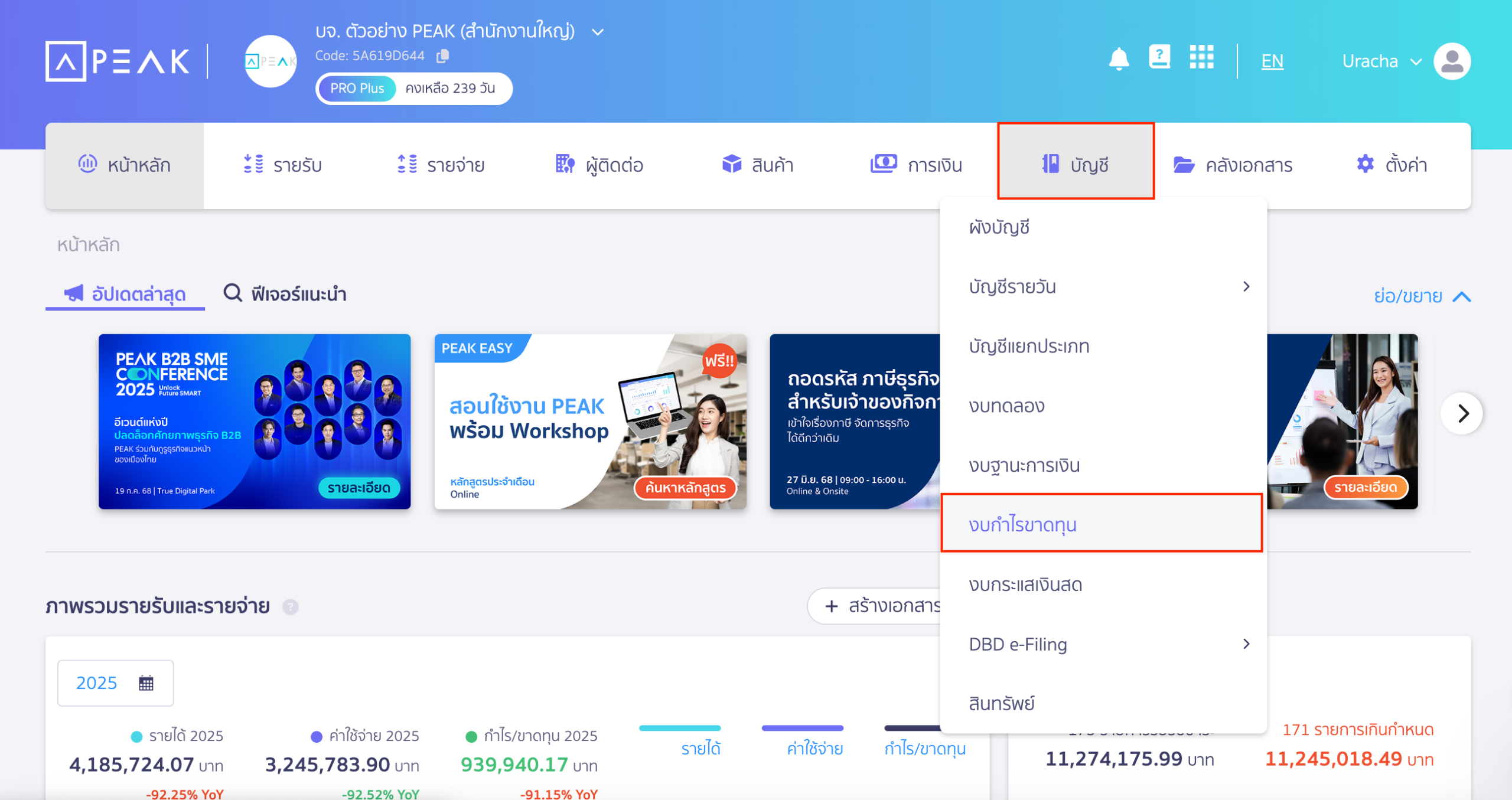The image size is (1512, 800).
Task: Open the คลังเอกสาร menu
Action: 1233,165
